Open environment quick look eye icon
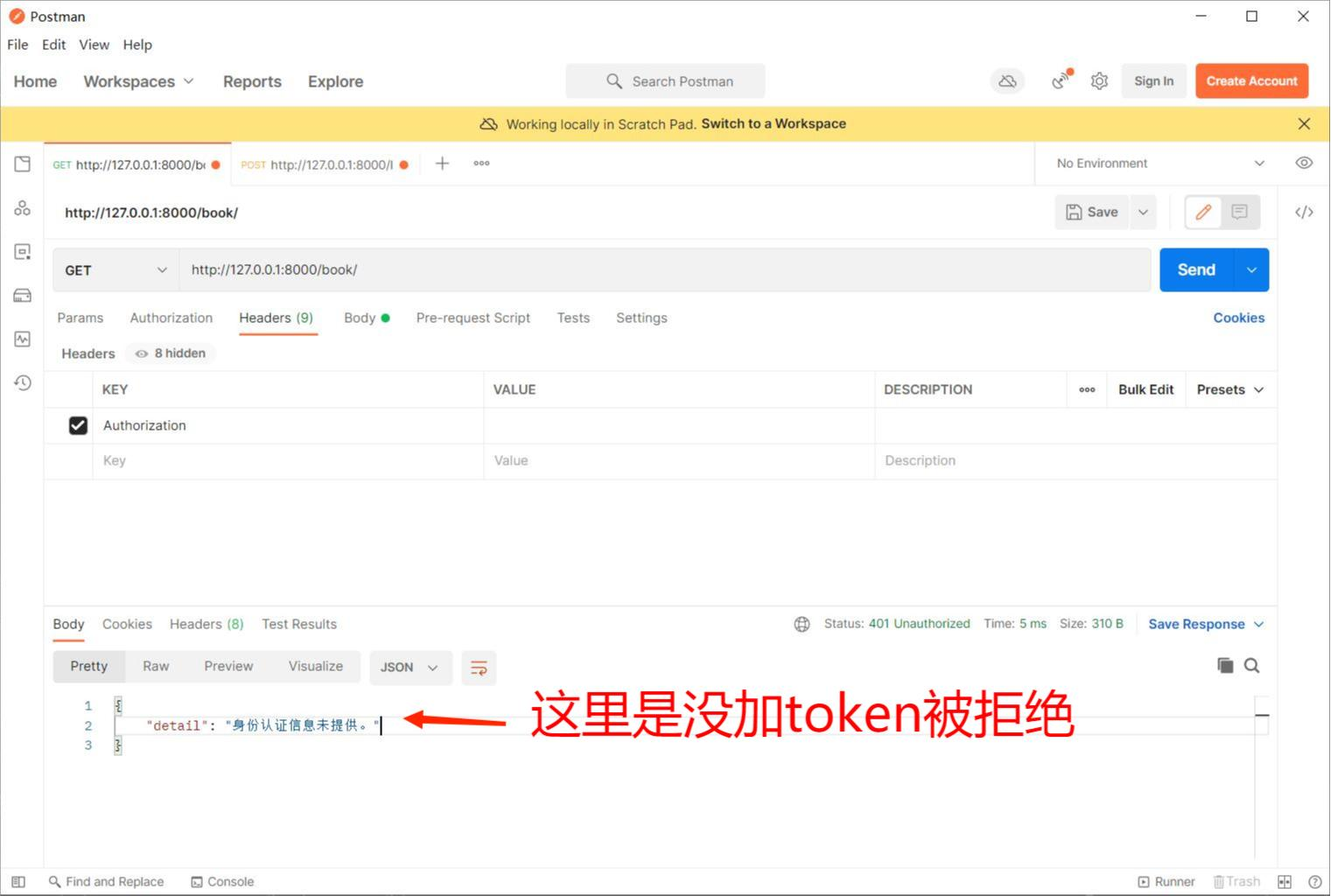The height and width of the screenshot is (896, 1331). [x=1304, y=163]
